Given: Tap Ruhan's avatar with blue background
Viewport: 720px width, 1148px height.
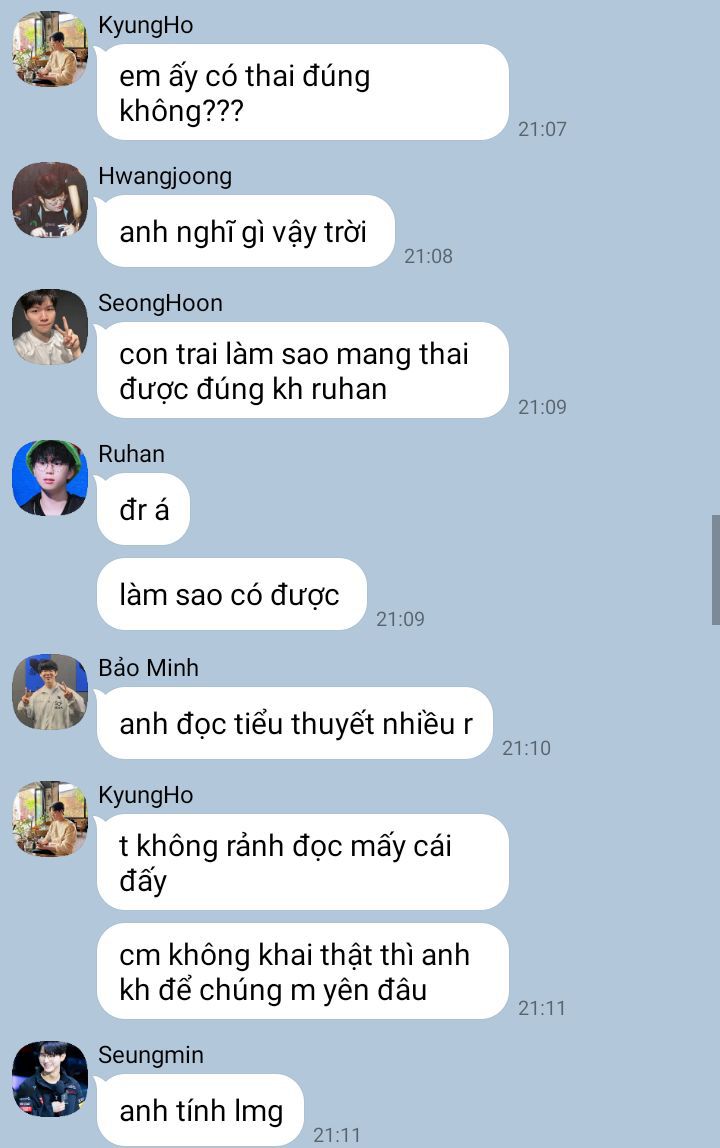Looking at the screenshot, I should (50, 477).
